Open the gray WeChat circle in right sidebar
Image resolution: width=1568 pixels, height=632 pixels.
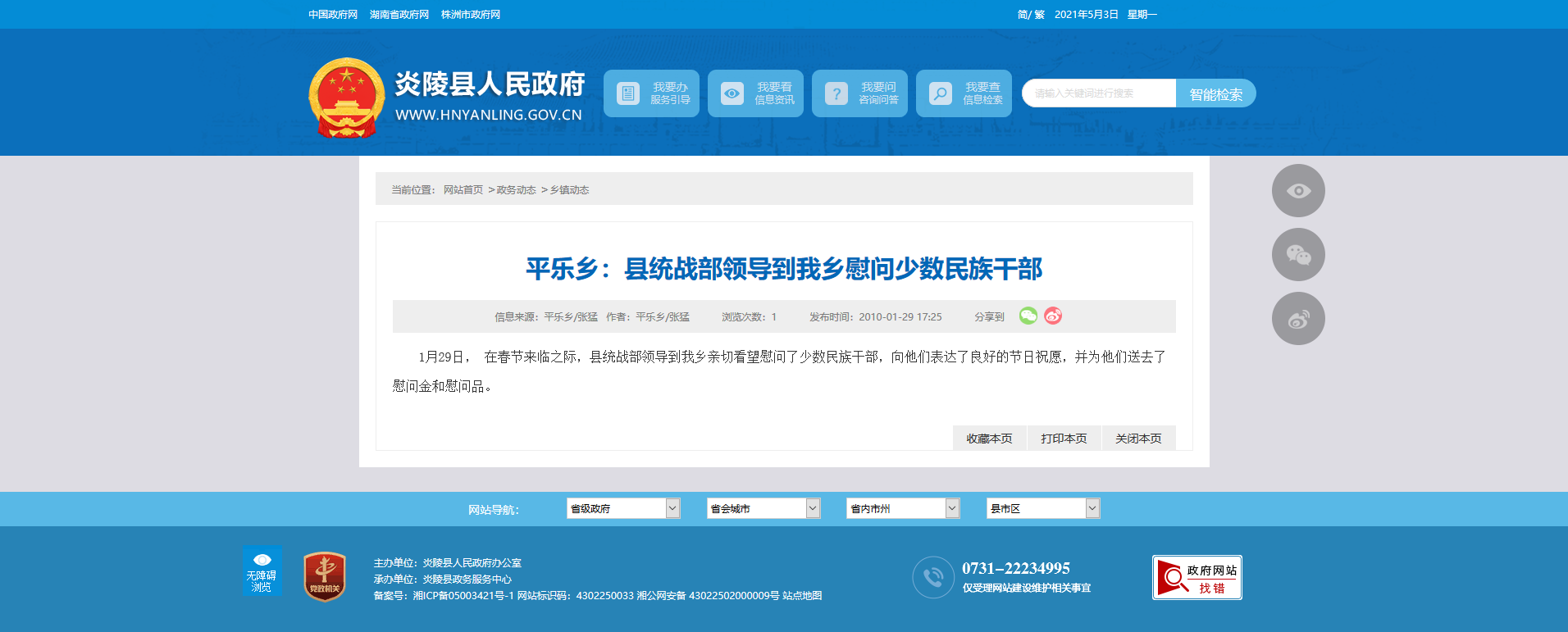click(x=1298, y=255)
